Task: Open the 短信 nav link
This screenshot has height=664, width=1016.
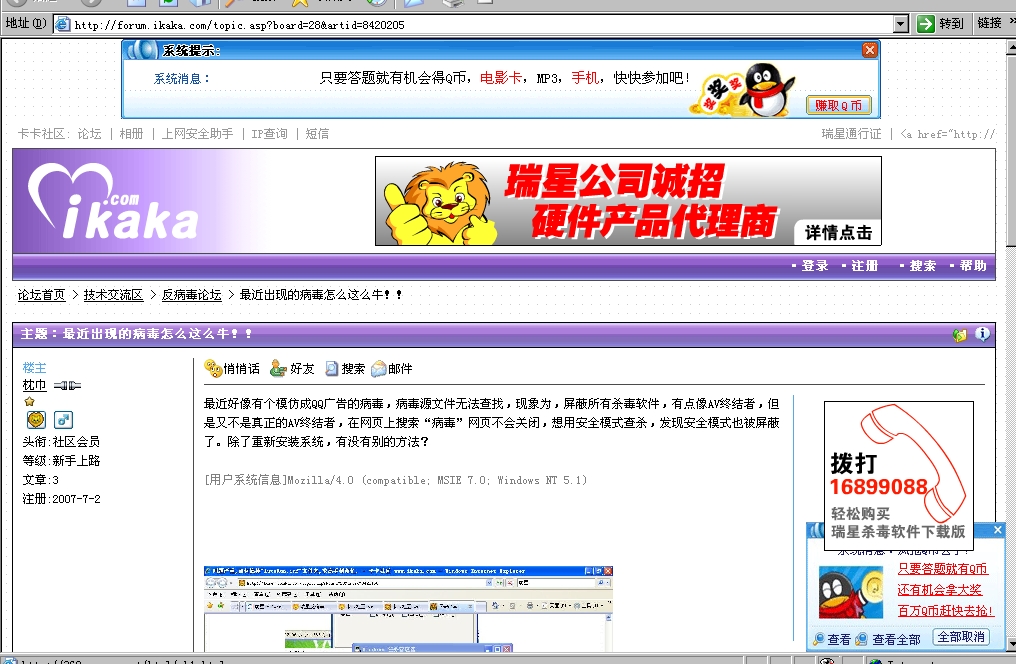Action: (317, 133)
